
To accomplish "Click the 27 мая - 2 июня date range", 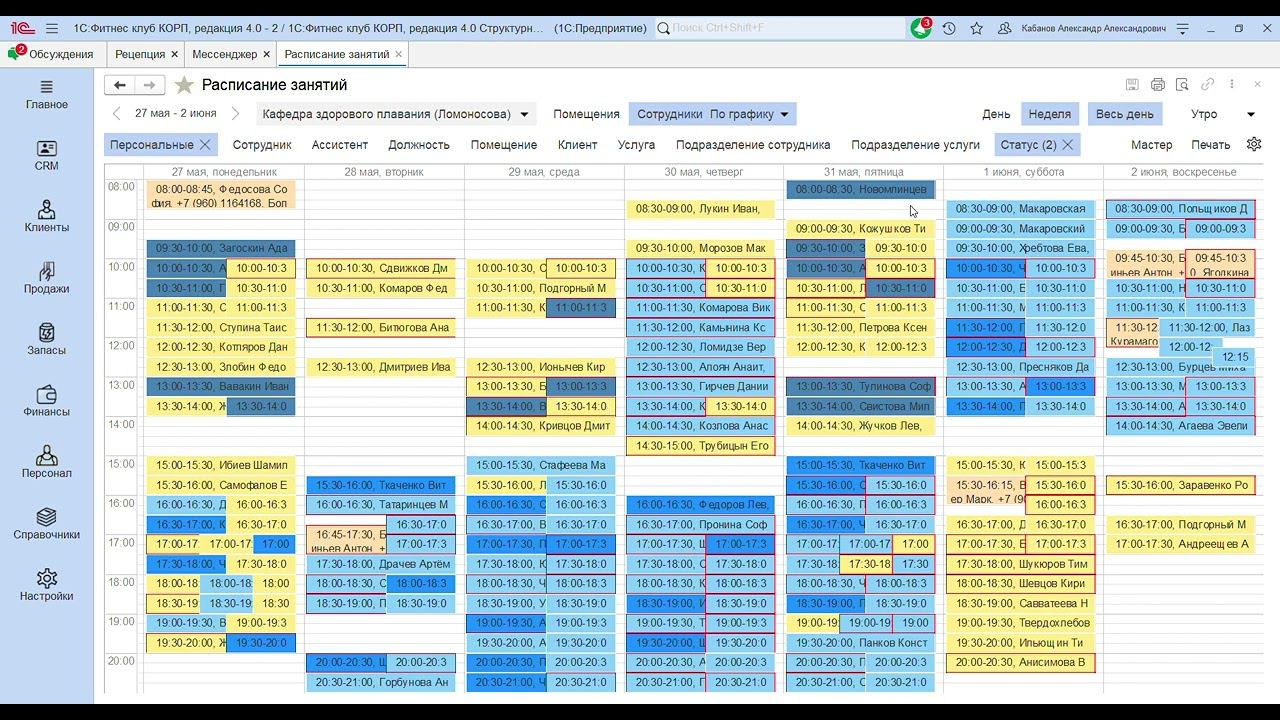I will coord(176,114).
